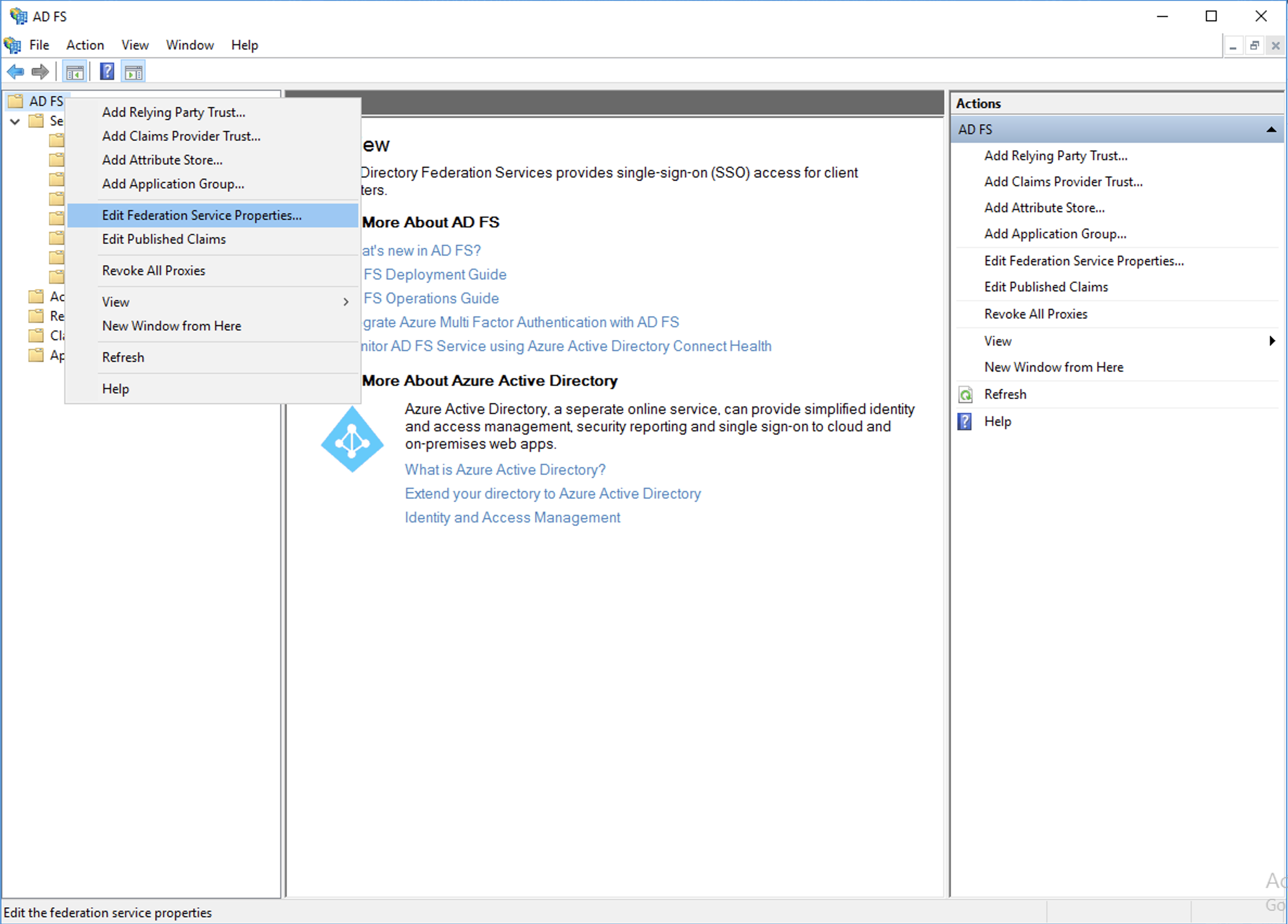1288x924 pixels.
Task: Open the Help menu in menu bar
Action: (x=245, y=45)
